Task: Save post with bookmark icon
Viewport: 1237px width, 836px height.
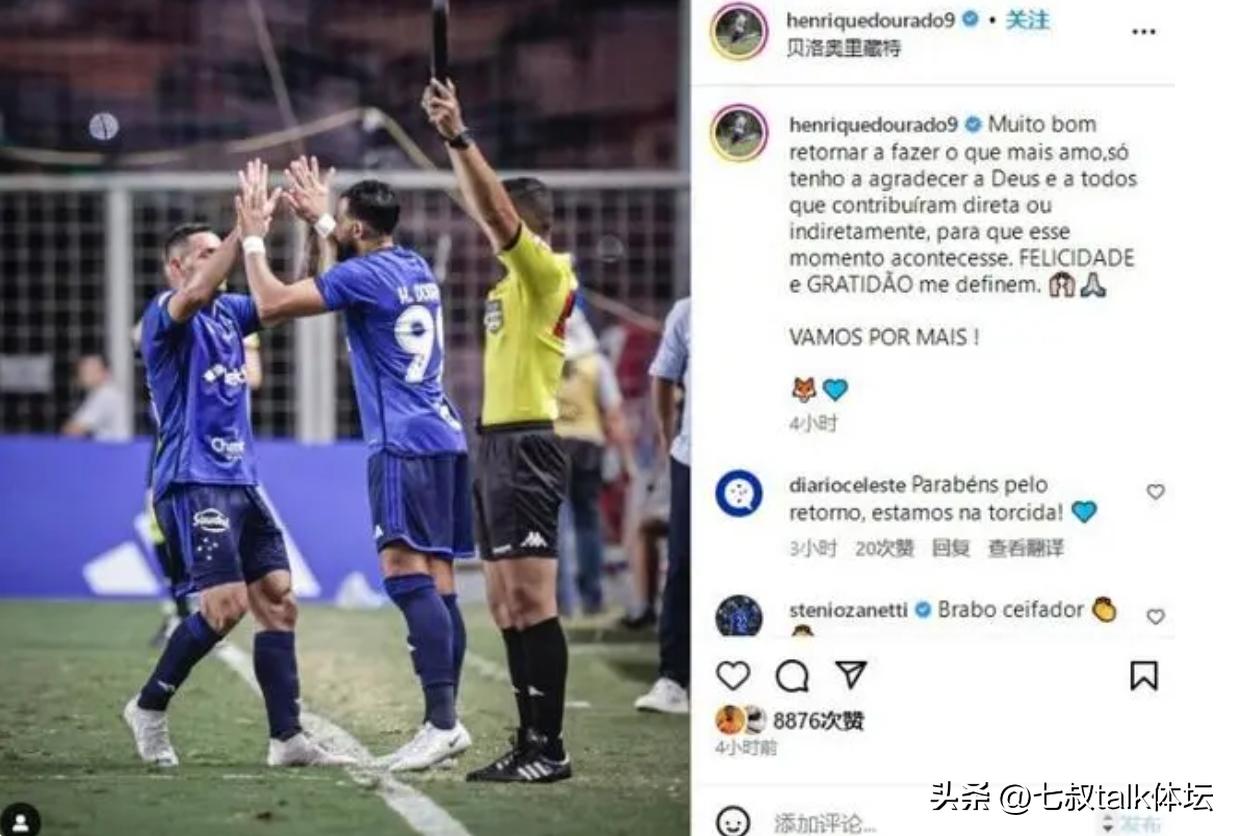Action: pos(1144,676)
